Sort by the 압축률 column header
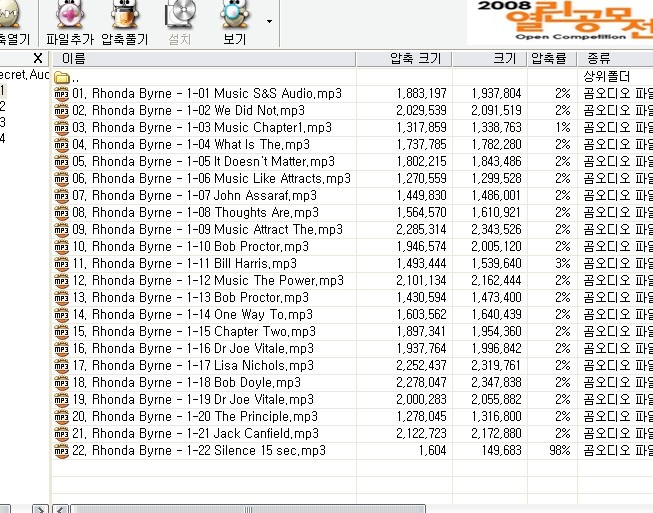Image resolution: width=653 pixels, height=513 pixels. (552, 59)
